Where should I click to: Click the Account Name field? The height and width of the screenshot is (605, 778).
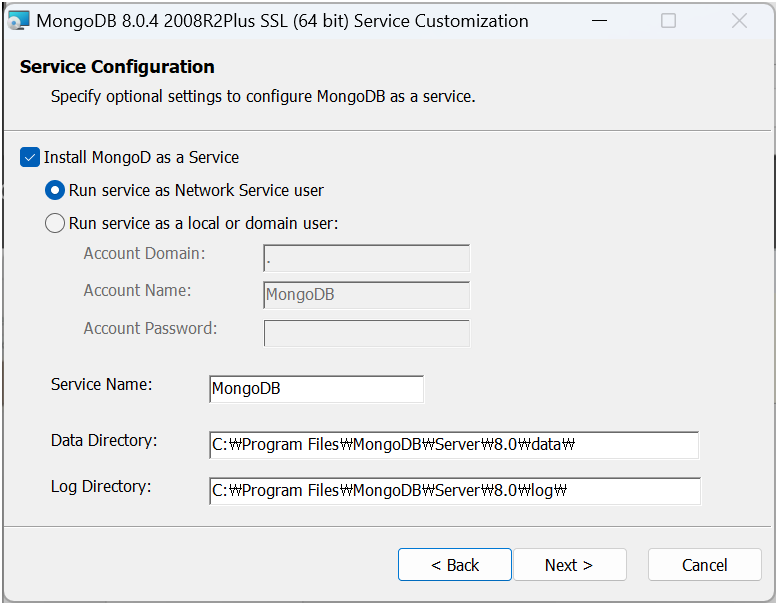pos(366,295)
